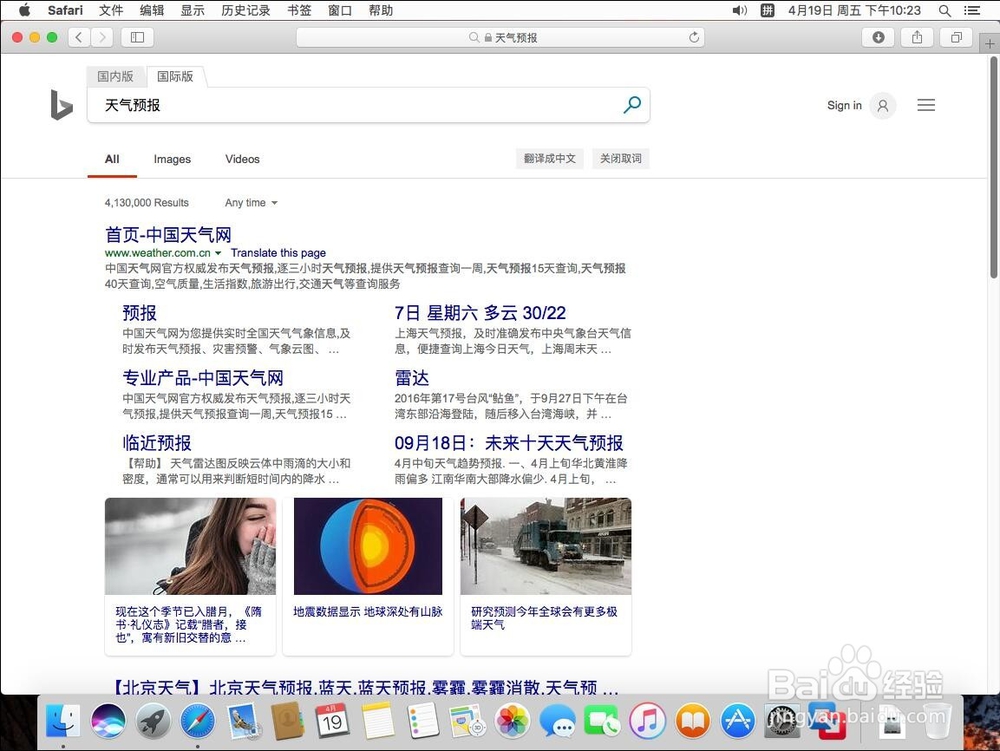The height and width of the screenshot is (751, 1000).
Task: Open Messages from the Dock
Action: click(x=557, y=721)
